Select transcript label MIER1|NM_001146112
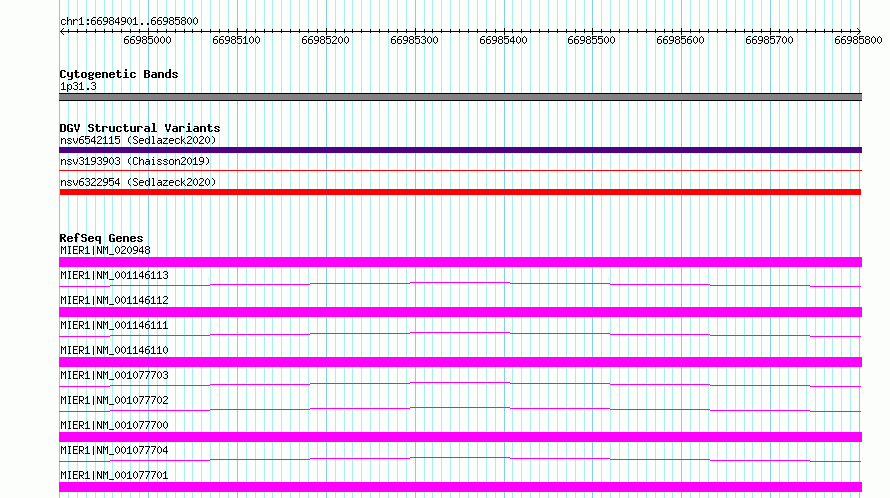890x498 pixels. (x=114, y=300)
